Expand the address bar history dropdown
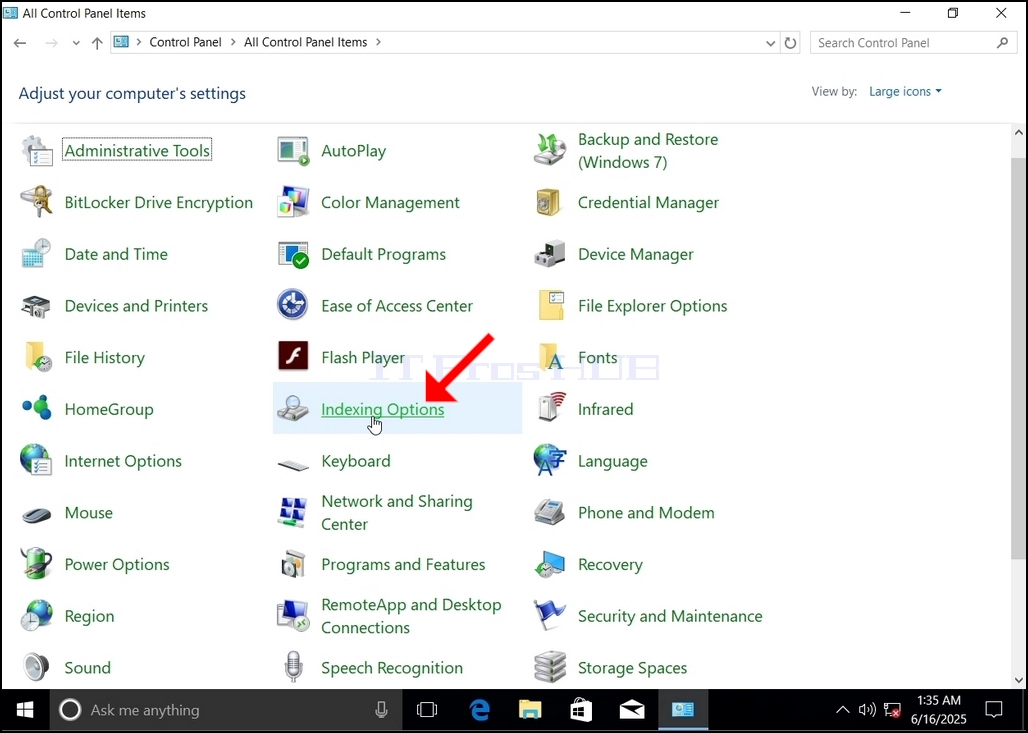This screenshot has width=1028, height=733. [770, 43]
